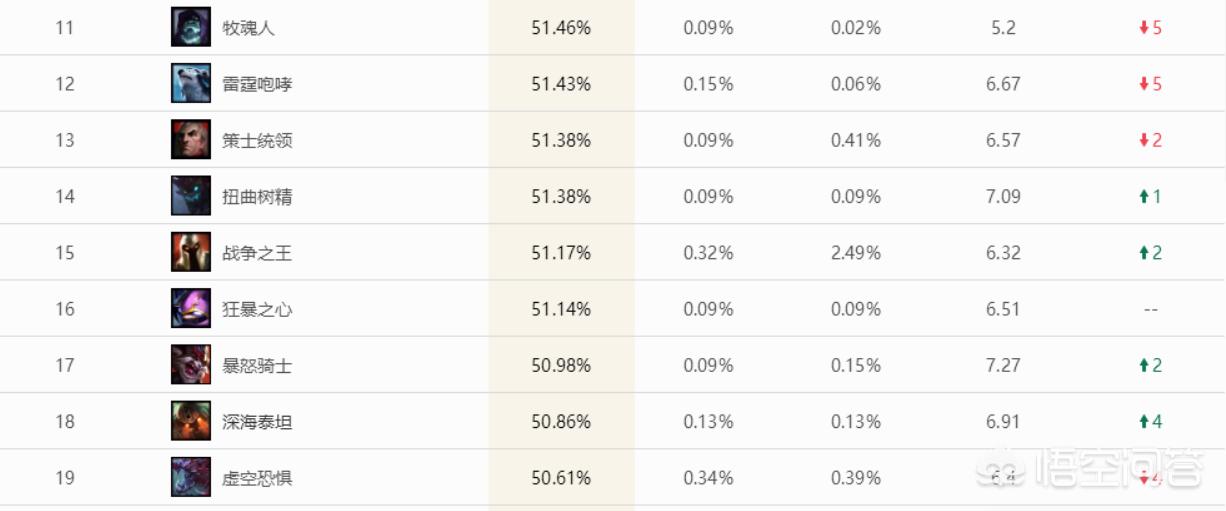Click the 深海泰坦 champion name
This screenshot has width=1226, height=511.
[257, 422]
